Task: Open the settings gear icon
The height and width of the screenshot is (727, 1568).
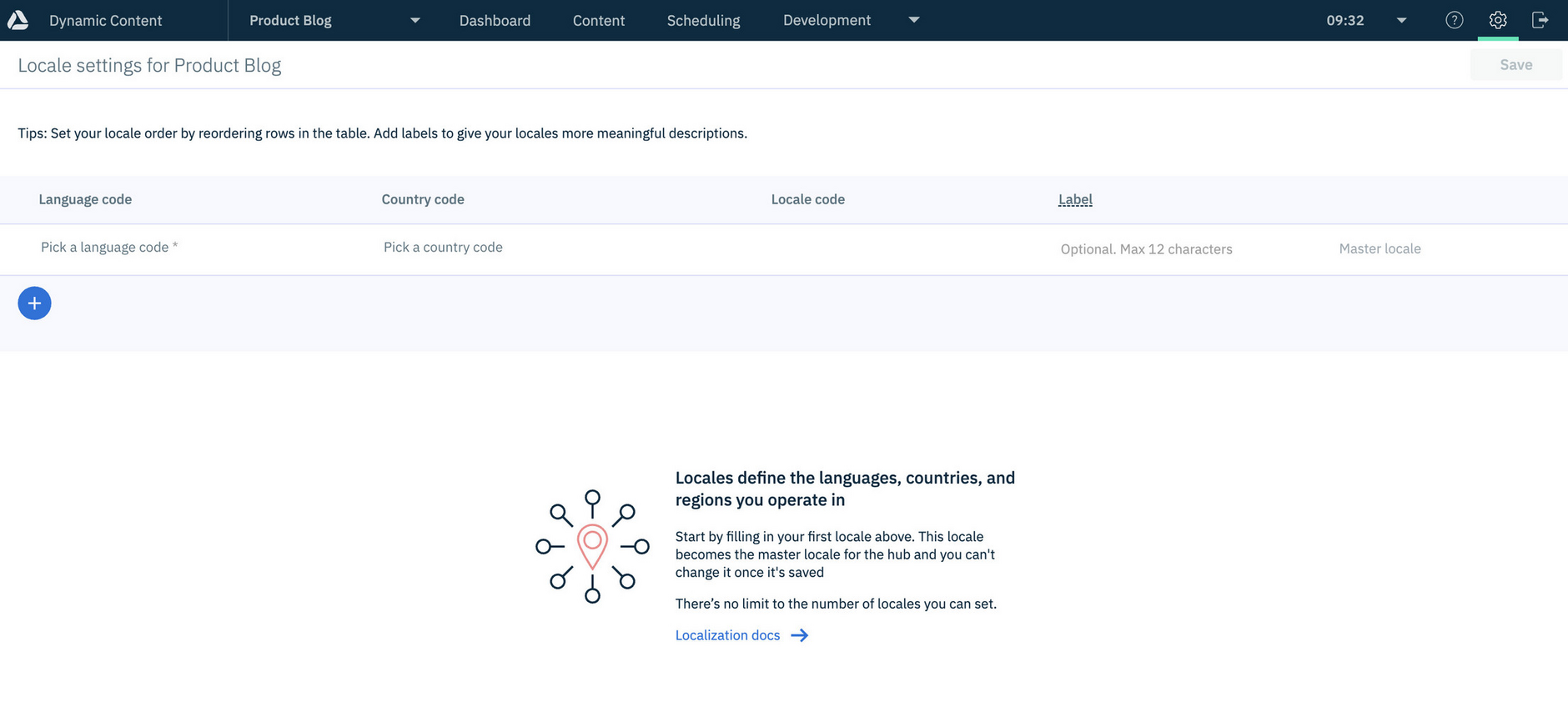Action: (1498, 20)
